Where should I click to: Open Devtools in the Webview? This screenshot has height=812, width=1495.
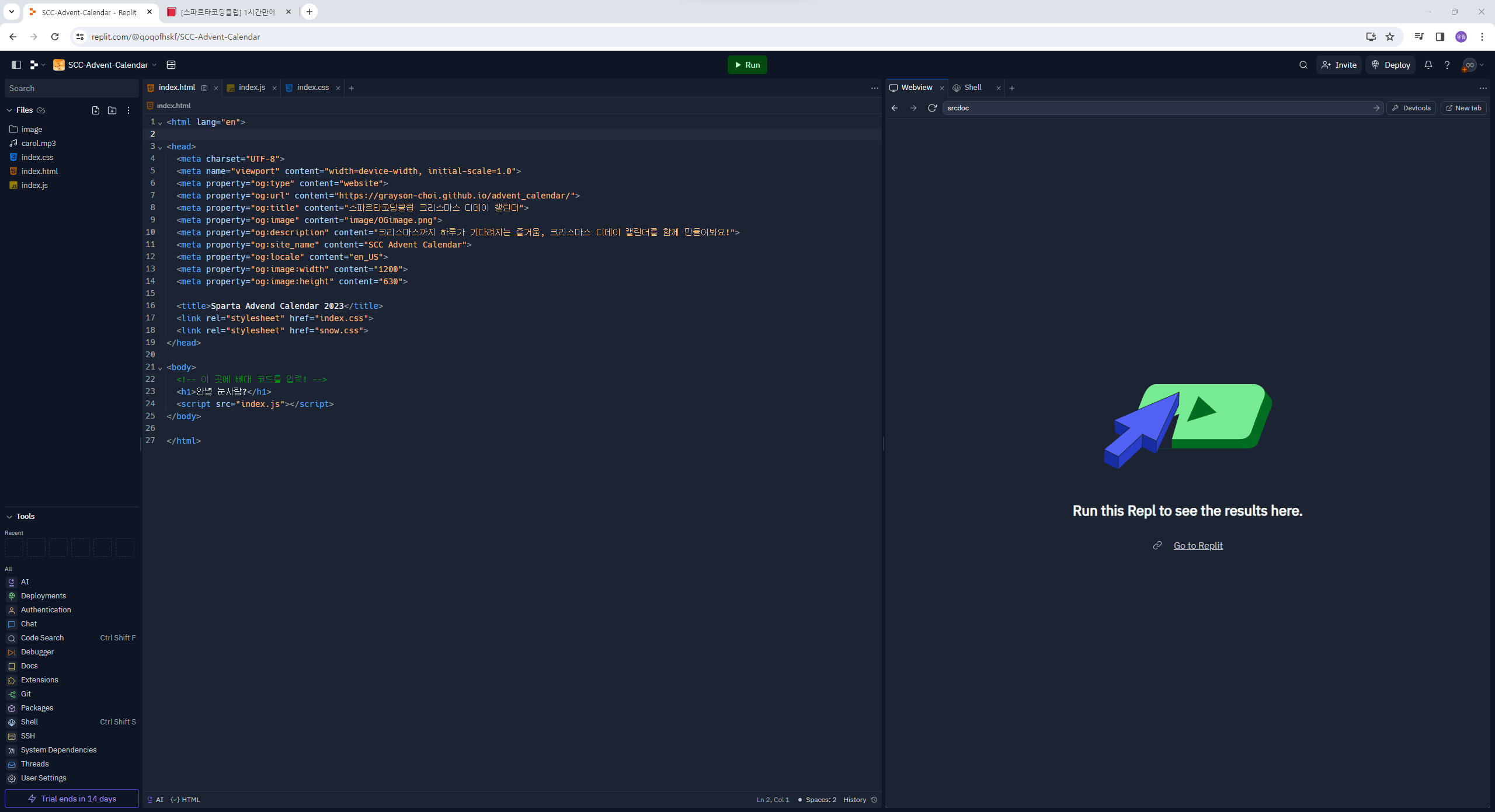[x=1411, y=108]
